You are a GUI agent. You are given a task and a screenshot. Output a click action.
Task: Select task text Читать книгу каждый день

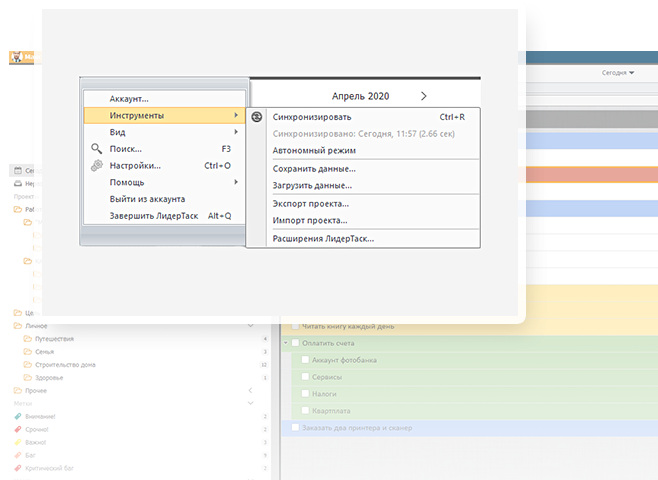(x=348, y=326)
